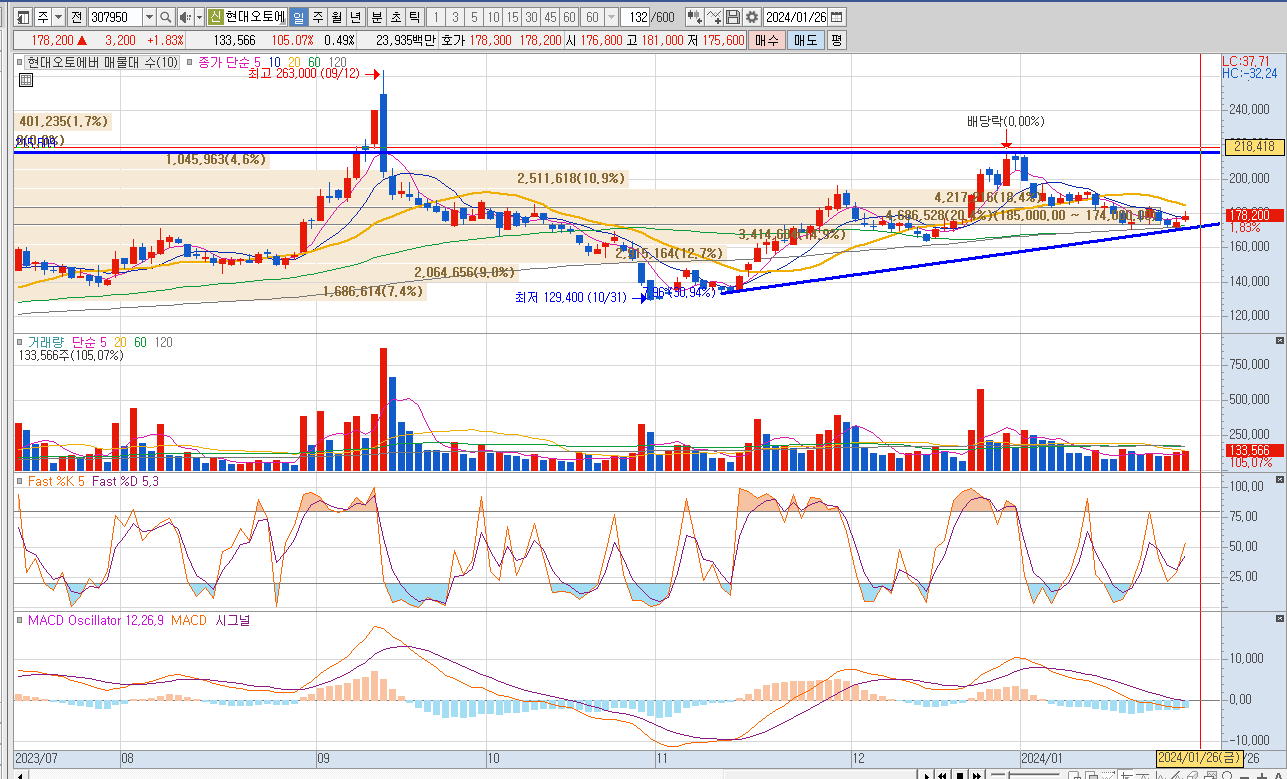Click the stock code 307950 field
The image size is (1287, 779).
pos(114,17)
